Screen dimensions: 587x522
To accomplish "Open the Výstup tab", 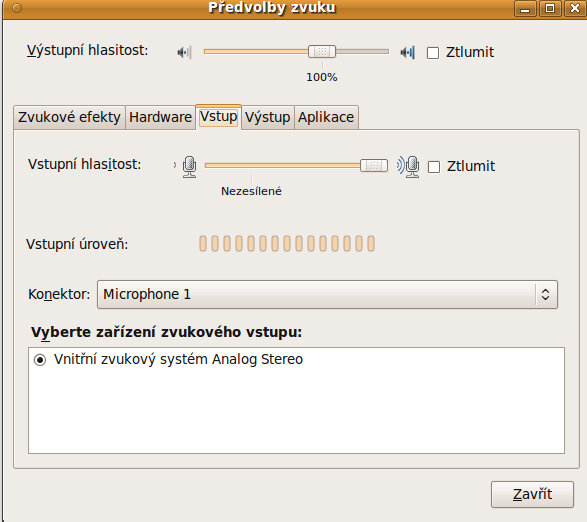I will pos(268,117).
